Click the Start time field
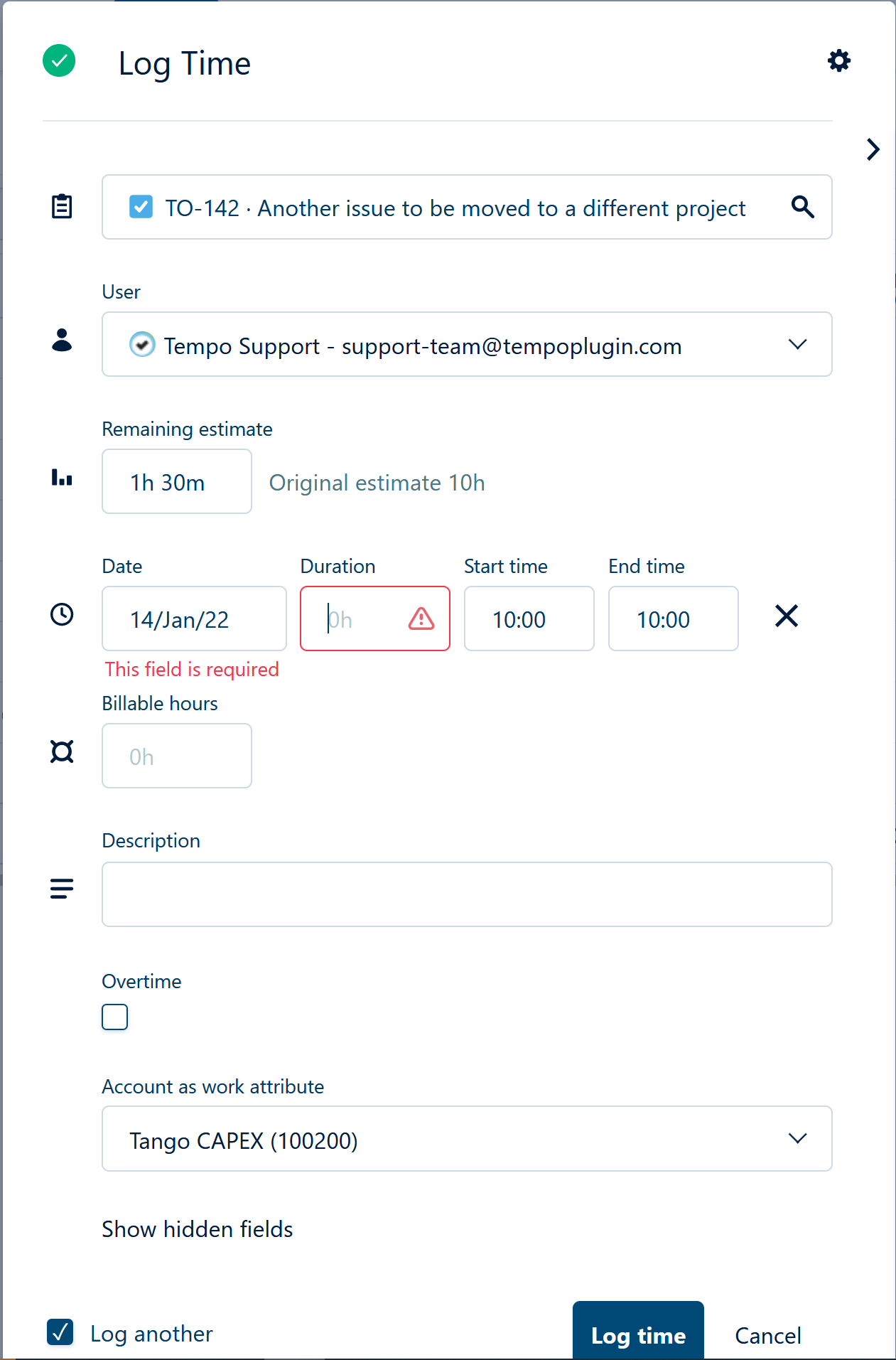The image size is (896, 1360). coord(529,619)
